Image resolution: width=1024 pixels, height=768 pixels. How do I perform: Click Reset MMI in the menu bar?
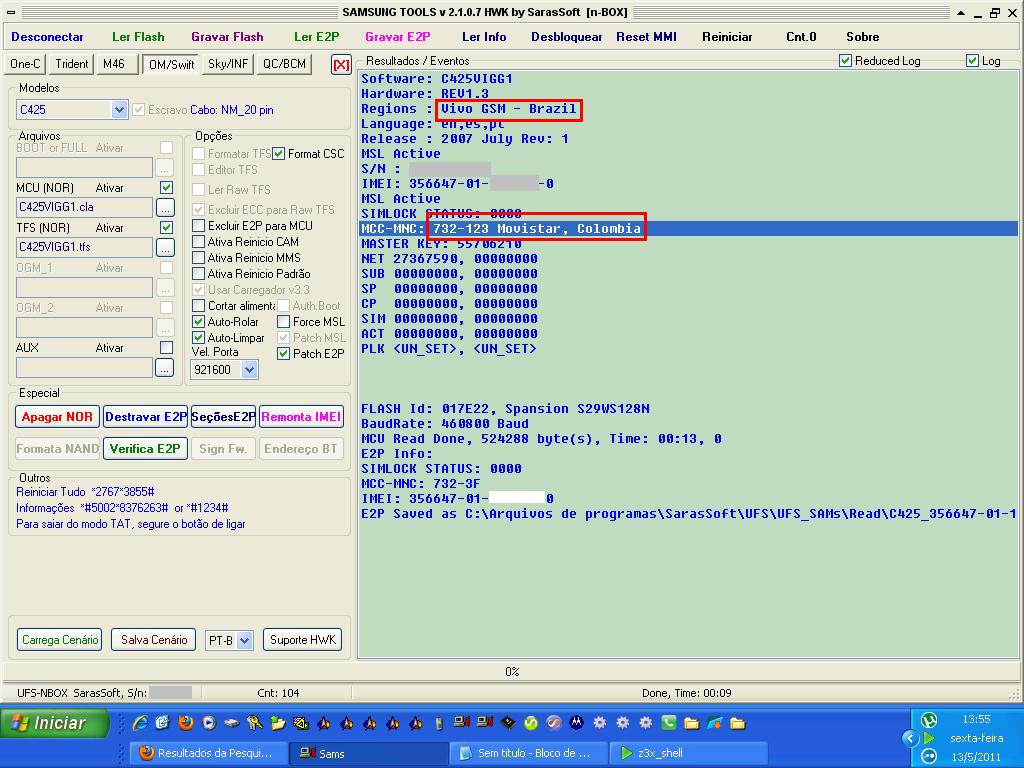point(647,37)
